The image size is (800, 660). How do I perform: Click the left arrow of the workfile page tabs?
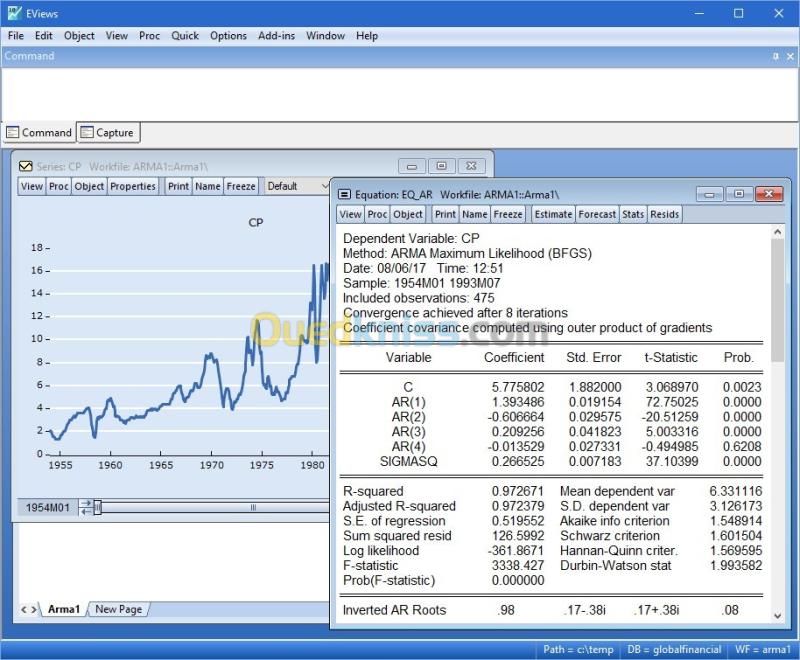pyautogui.click(x=23, y=609)
